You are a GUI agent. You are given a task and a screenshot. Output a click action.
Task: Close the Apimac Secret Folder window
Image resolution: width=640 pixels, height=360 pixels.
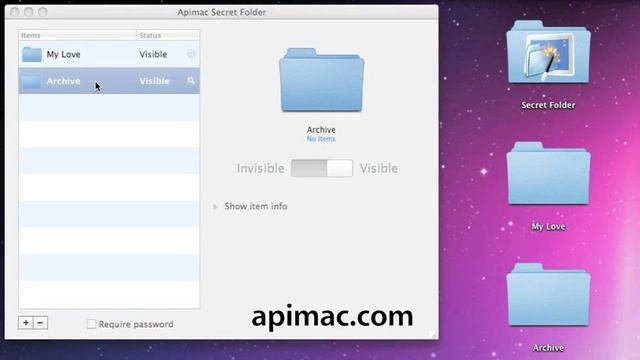pyautogui.click(x=15, y=12)
